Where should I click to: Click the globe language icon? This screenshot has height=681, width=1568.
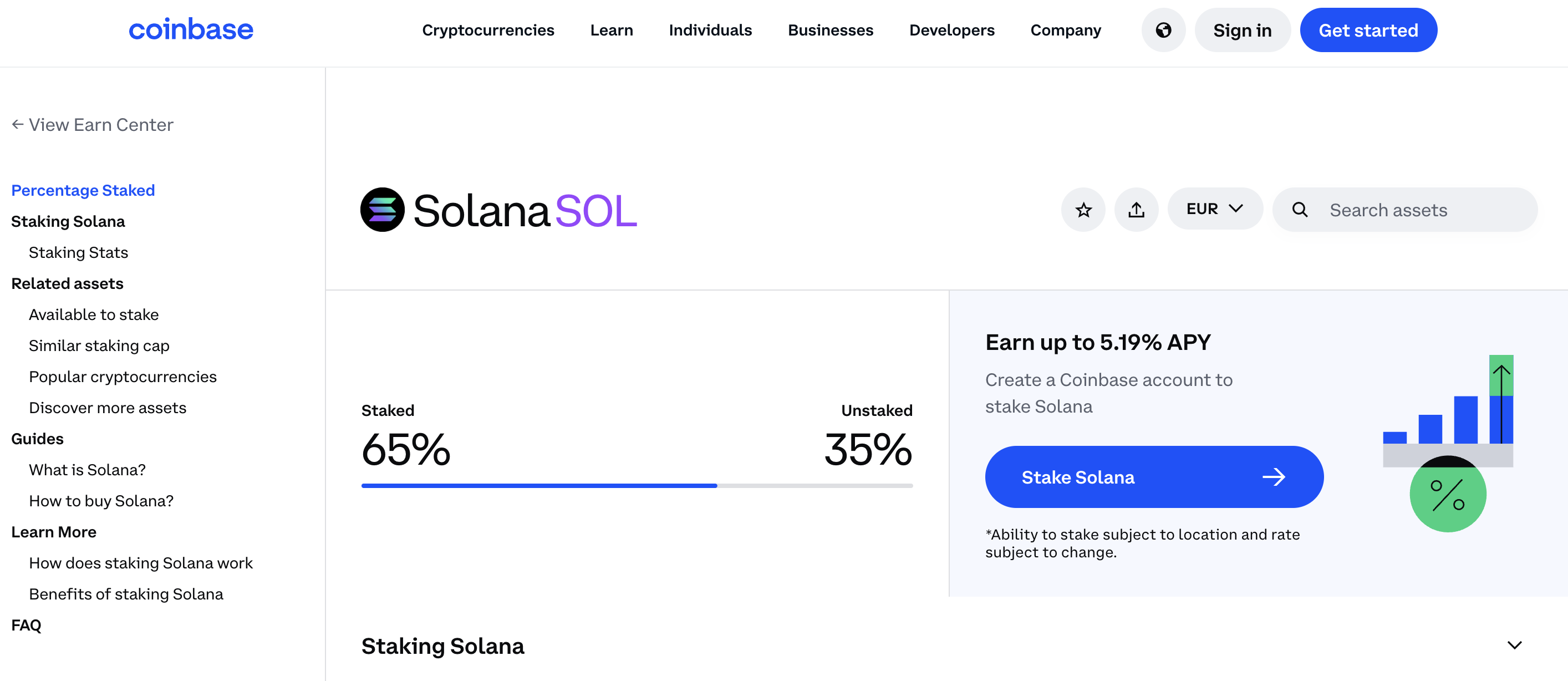coord(1163,30)
